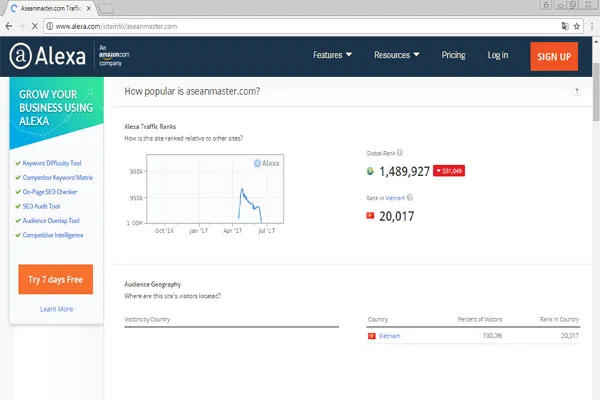
Task: Click the Vietnam rank value 20,017 heading
Action: [x=396, y=216]
